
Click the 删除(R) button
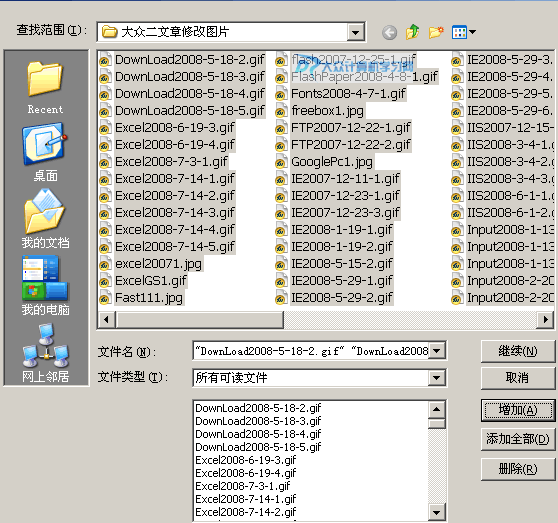517,469
